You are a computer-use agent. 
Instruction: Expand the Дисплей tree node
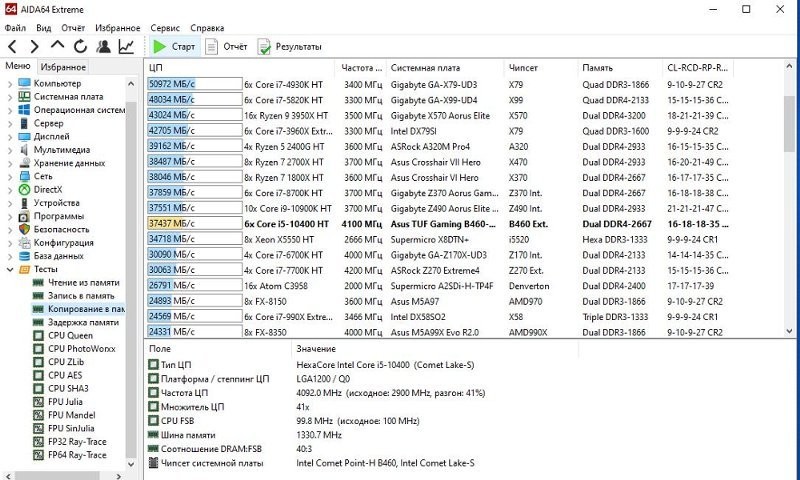(x=10, y=136)
